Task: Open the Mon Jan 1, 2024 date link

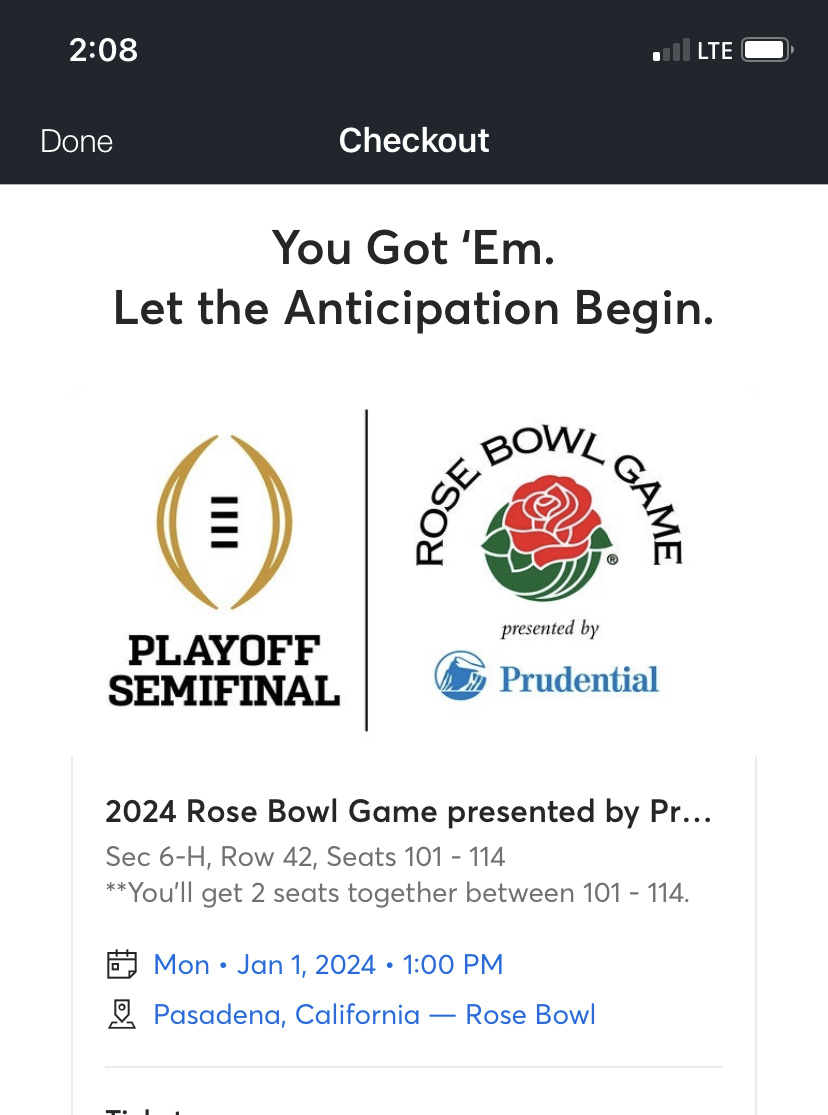Action: click(328, 965)
